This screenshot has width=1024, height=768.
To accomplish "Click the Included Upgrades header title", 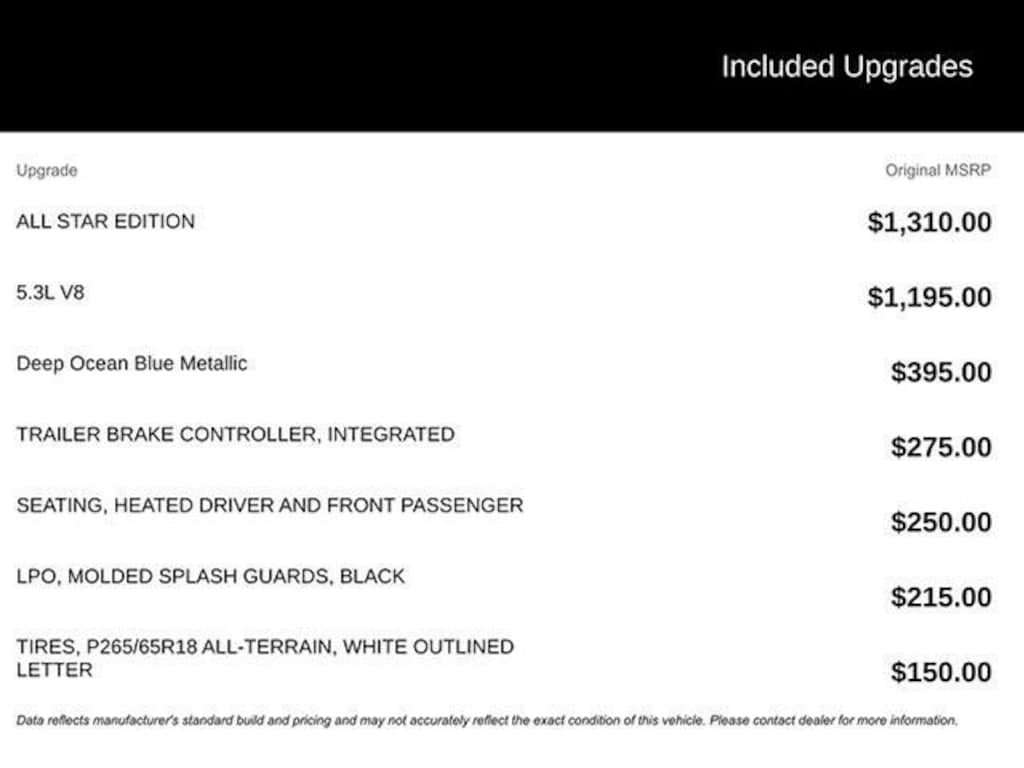I will pos(846,67).
